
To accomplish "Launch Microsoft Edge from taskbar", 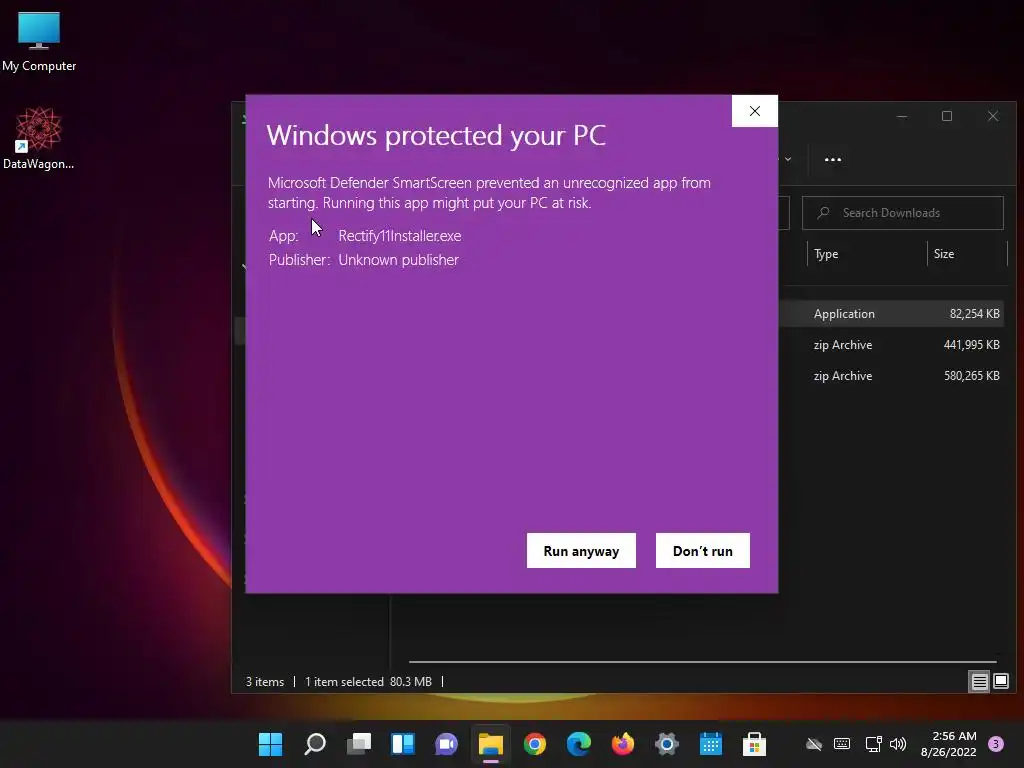I will (x=579, y=744).
